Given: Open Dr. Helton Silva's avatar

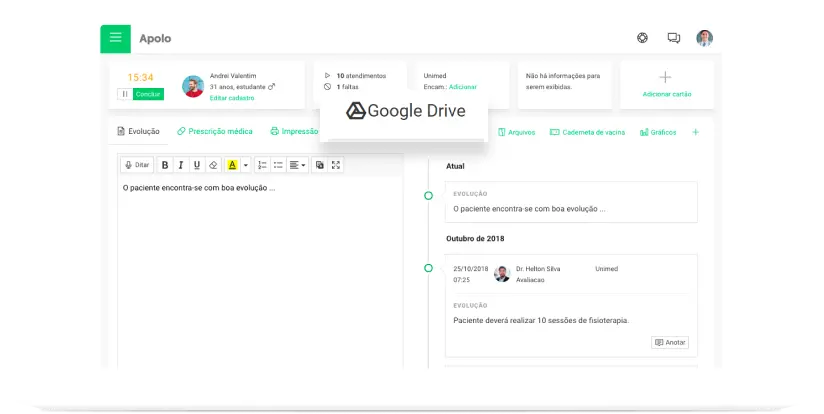Looking at the screenshot, I should click(x=502, y=274).
